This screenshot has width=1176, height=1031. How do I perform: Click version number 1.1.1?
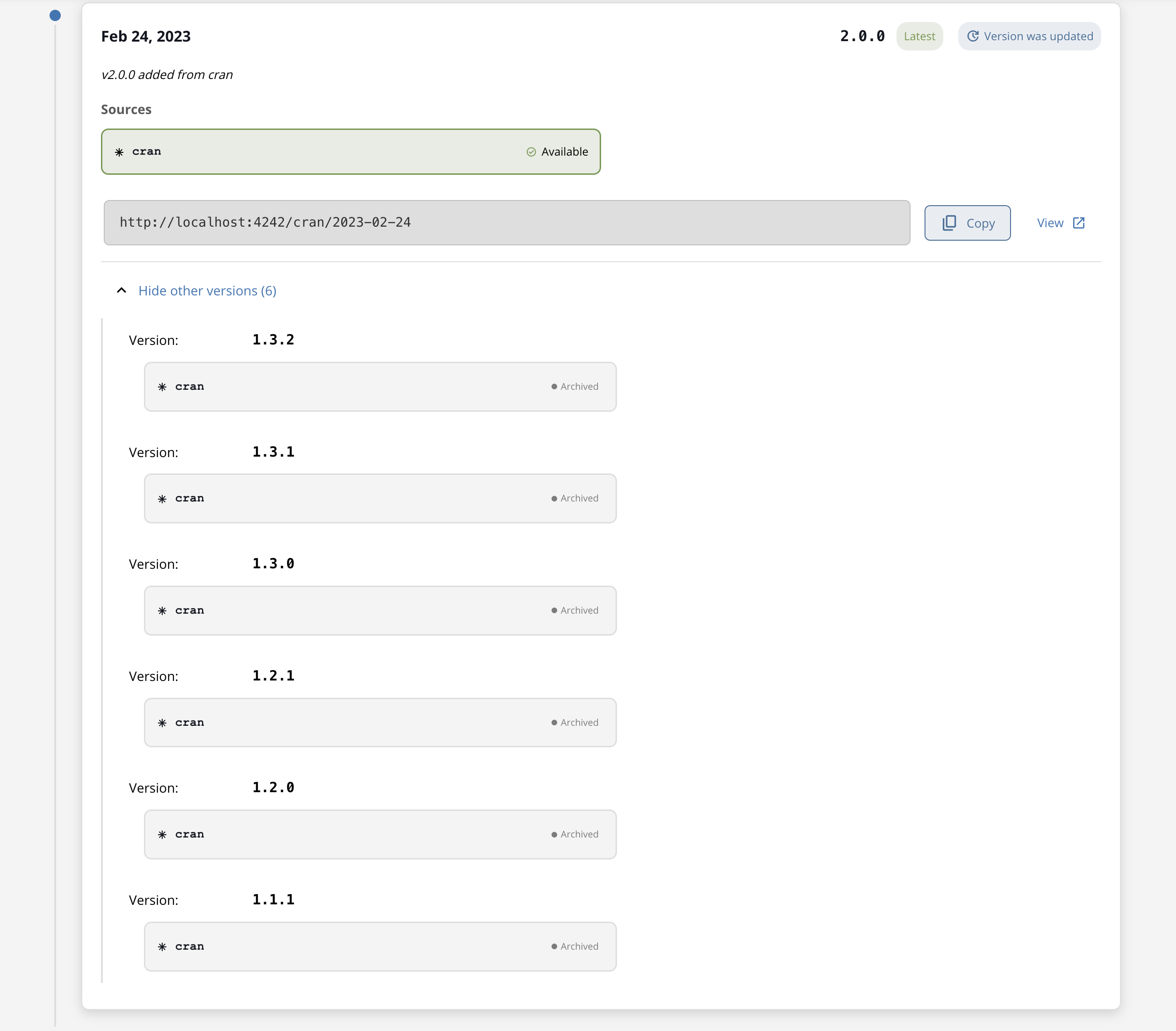[x=273, y=900]
